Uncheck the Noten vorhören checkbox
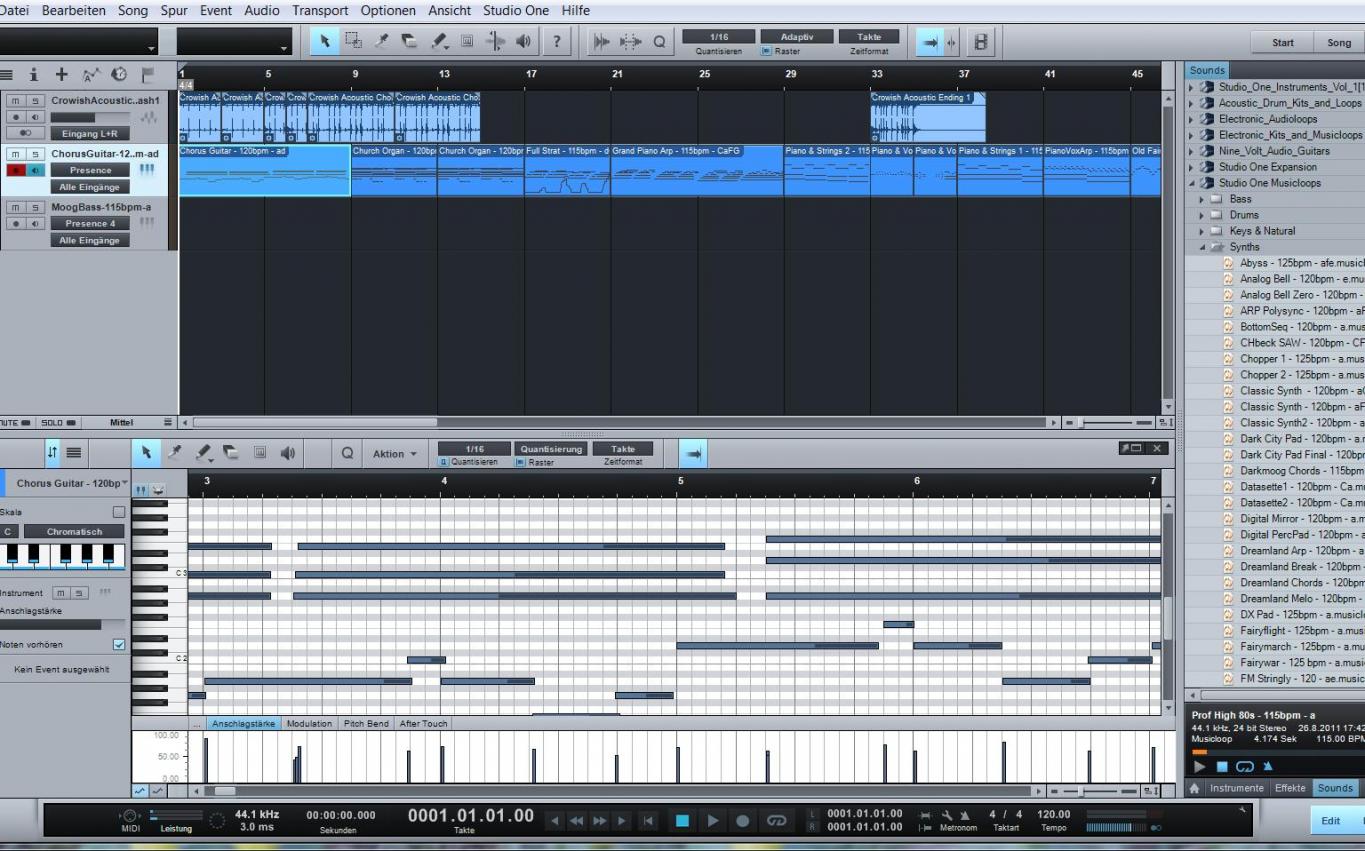The height and width of the screenshot is (851, 1365). coord(119,645)
